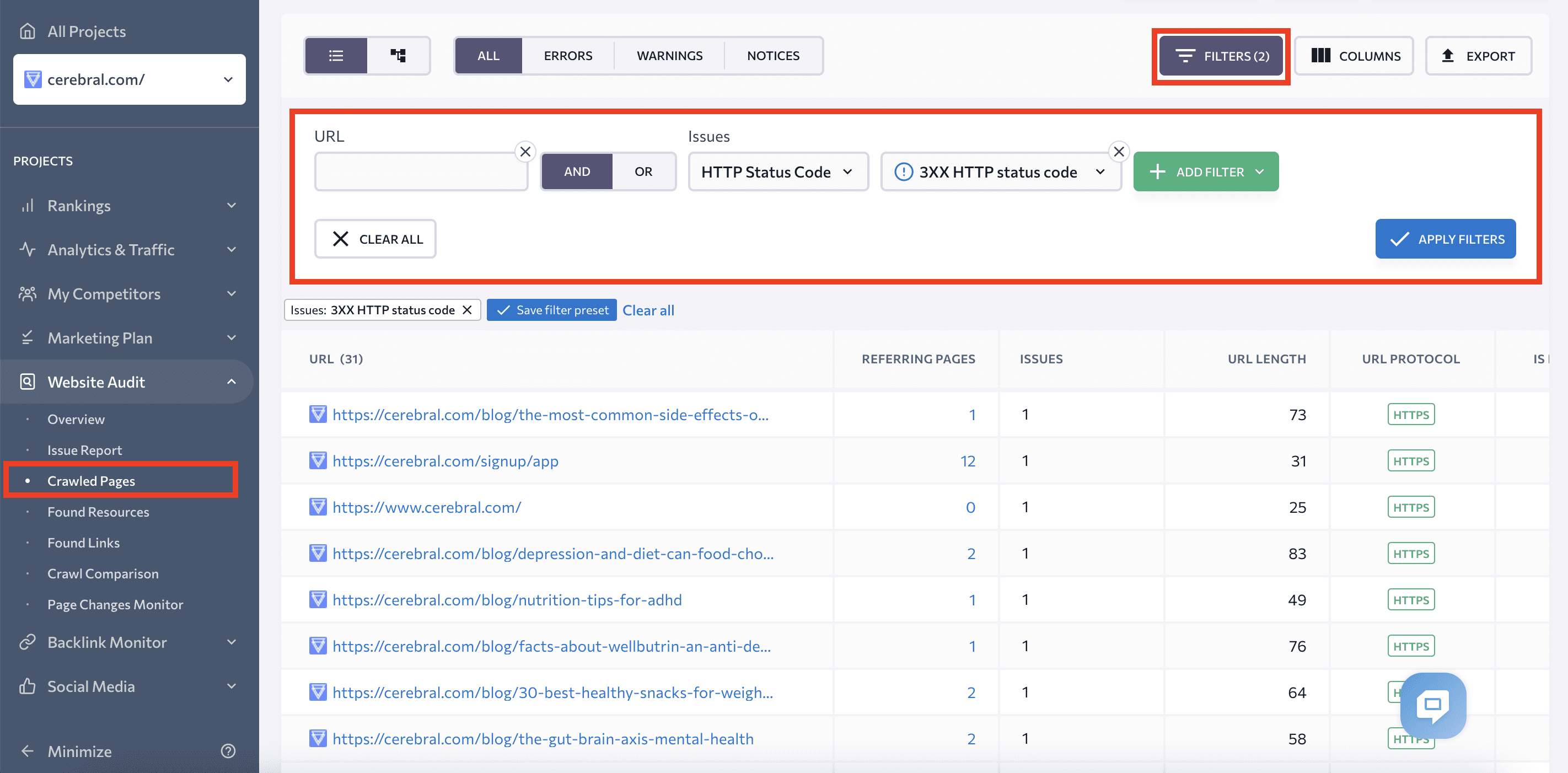Click the Analytics & Traffic pulse icon
This screenshot has height=773, width=1568.
pyautogui.click(x=28, y=250)
